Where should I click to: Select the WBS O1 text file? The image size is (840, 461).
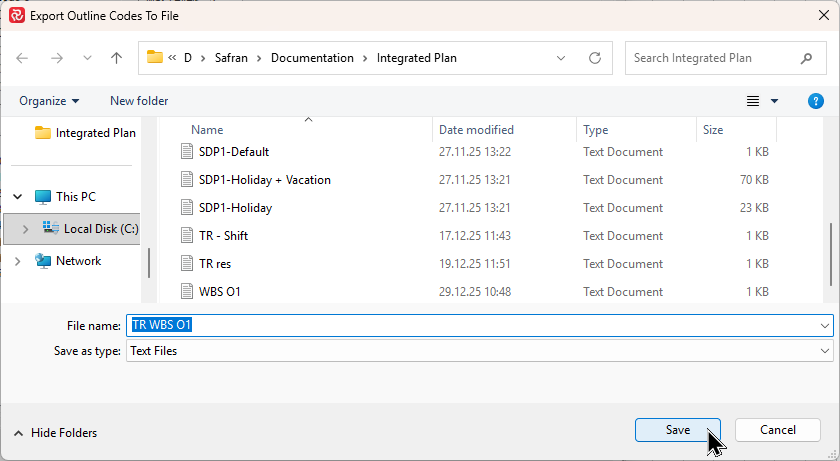point(219,292)
